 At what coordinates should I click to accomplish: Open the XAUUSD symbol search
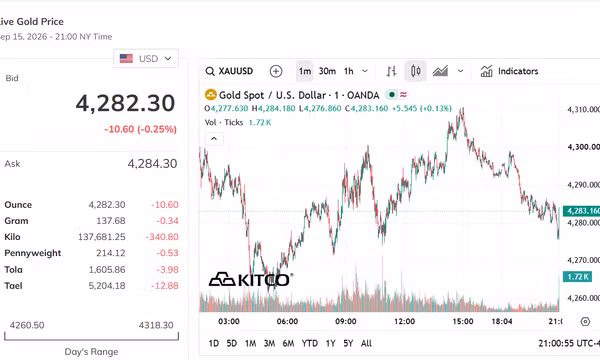(229, 71)
